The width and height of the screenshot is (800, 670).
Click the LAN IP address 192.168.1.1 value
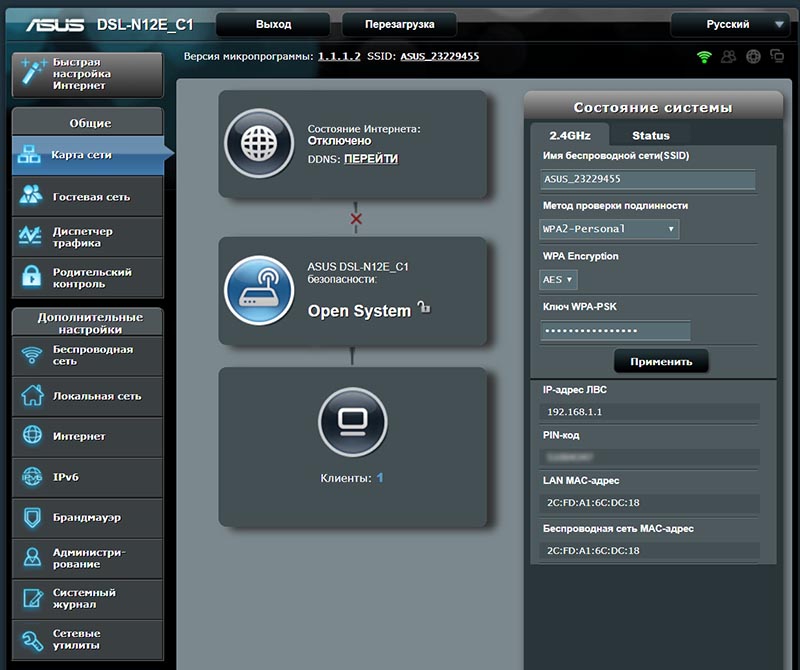click(x=649, y=412)
